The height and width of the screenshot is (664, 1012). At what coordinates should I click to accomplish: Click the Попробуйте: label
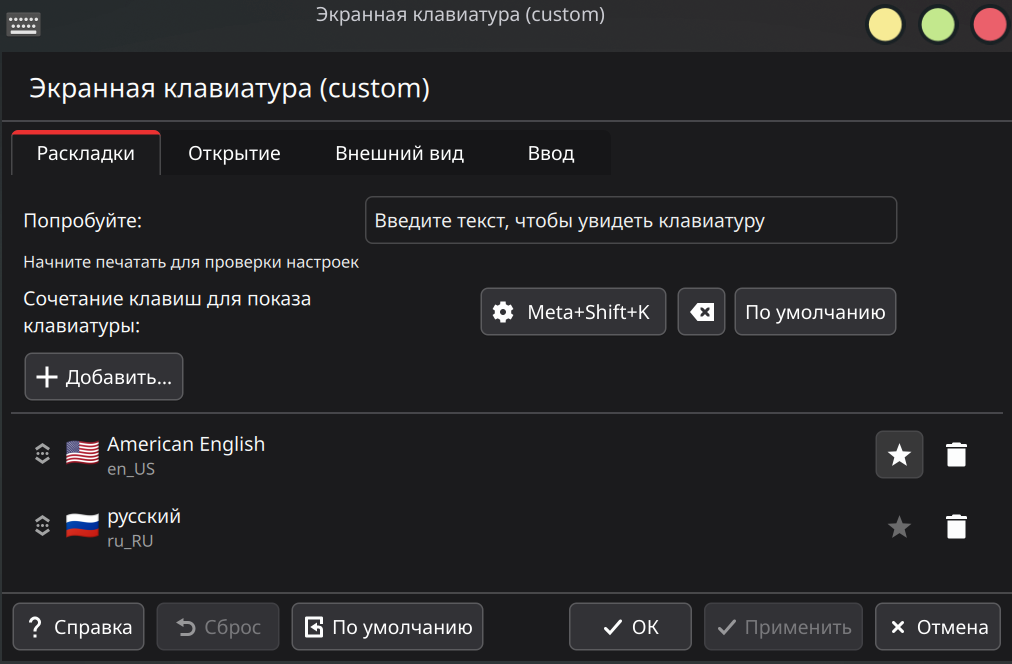click(x=83, y=221)
